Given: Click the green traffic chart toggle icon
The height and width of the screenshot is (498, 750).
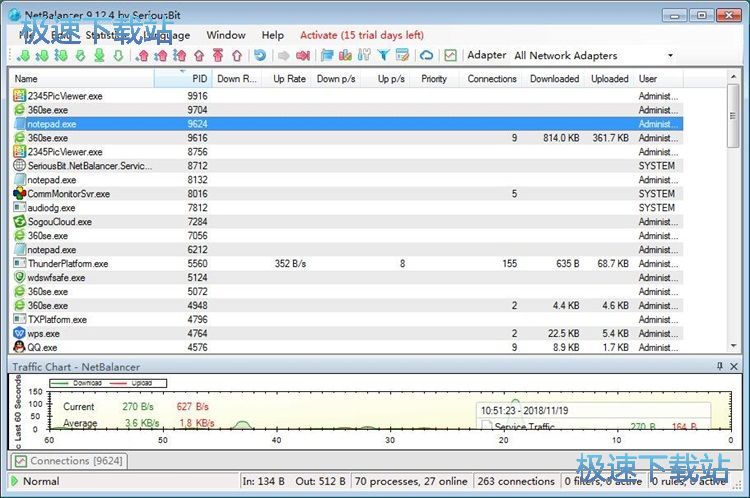Looking at the screenshot, I should coord(450,55).
